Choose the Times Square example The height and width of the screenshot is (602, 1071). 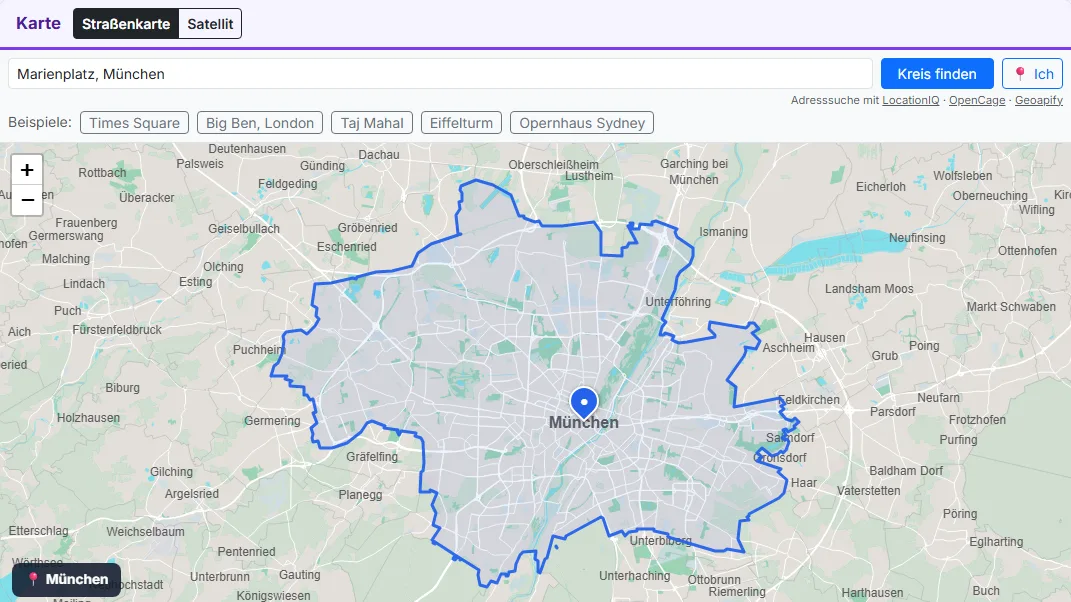click(x=135, y=123)
